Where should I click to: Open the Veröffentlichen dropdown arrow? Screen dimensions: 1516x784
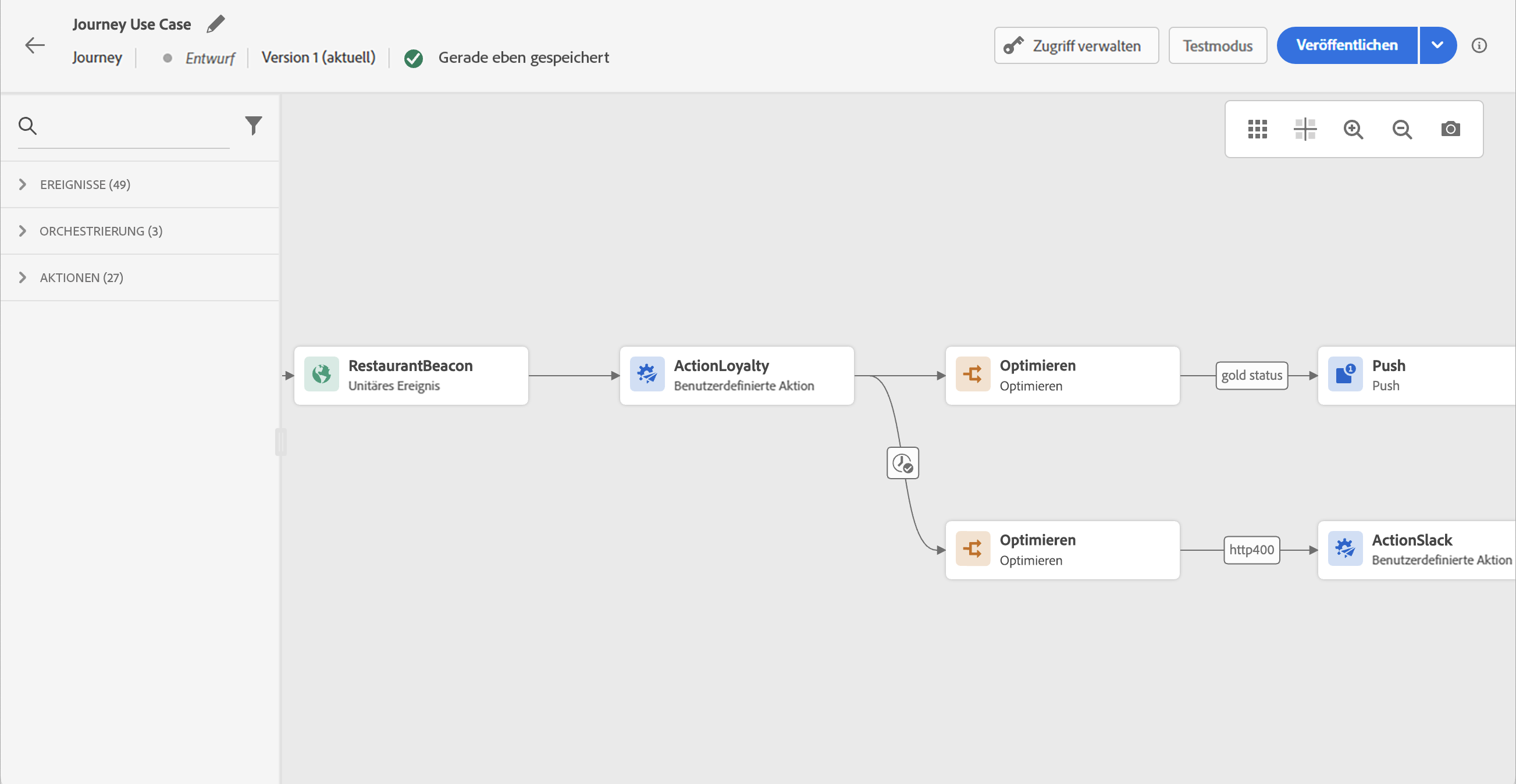pos(1437,45)
